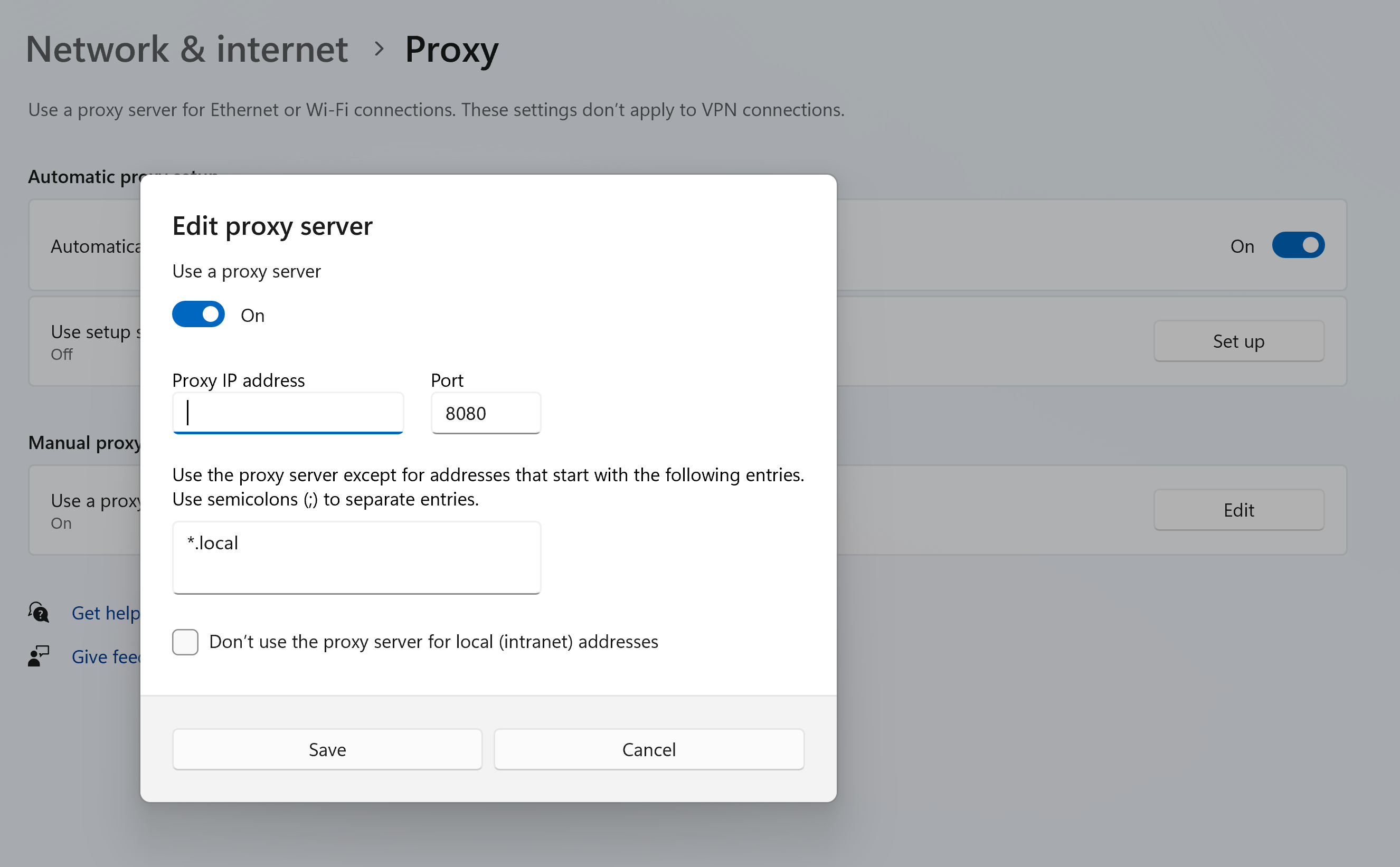
Task: Open the Get help link
Action: tap(106, 613)
